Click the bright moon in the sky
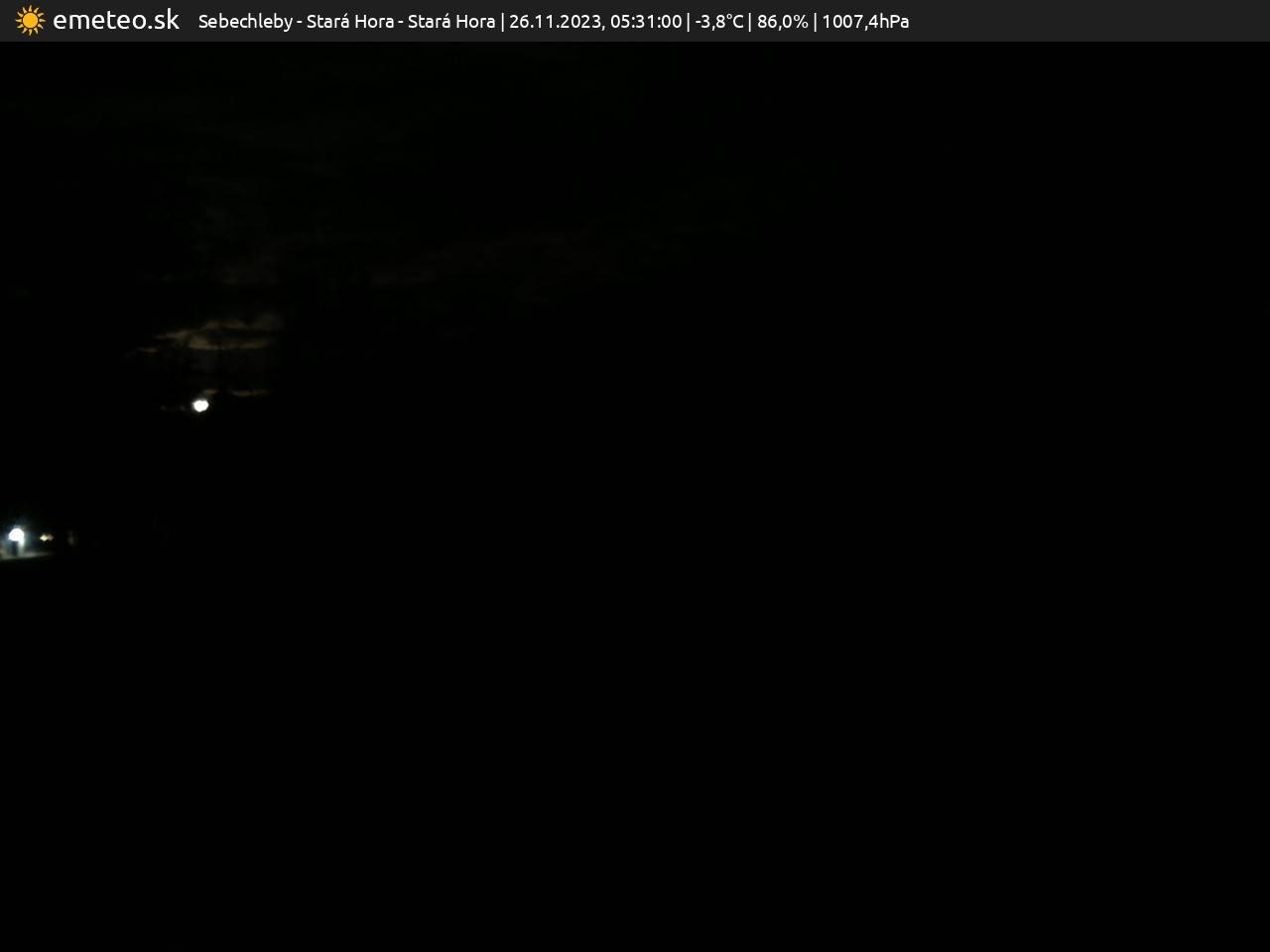Image resolution: width=1270 pixels, height=952 pixels. (200, 405)
